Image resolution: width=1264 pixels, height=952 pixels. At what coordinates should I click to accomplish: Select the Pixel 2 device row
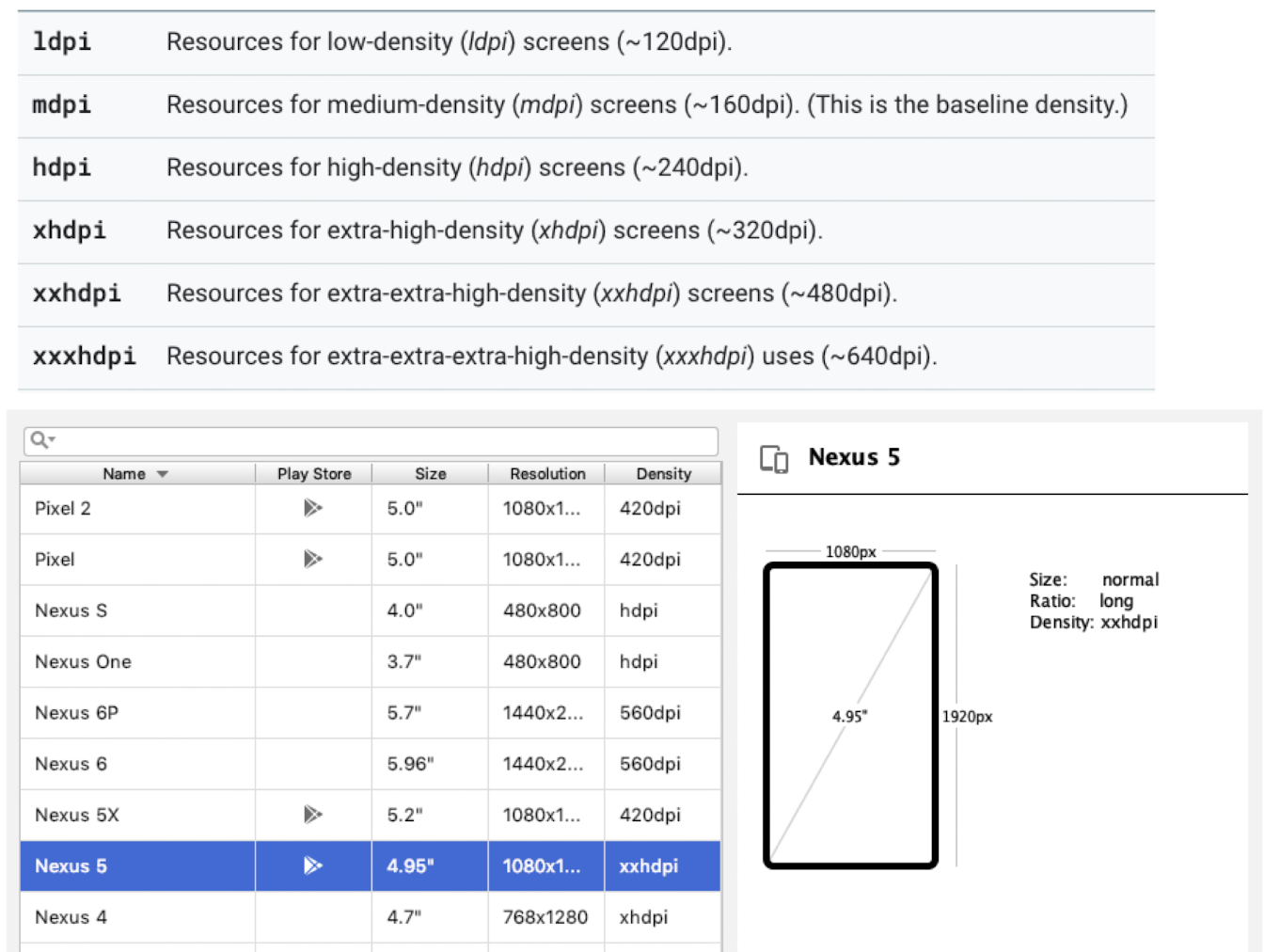[x=371, y=509]
